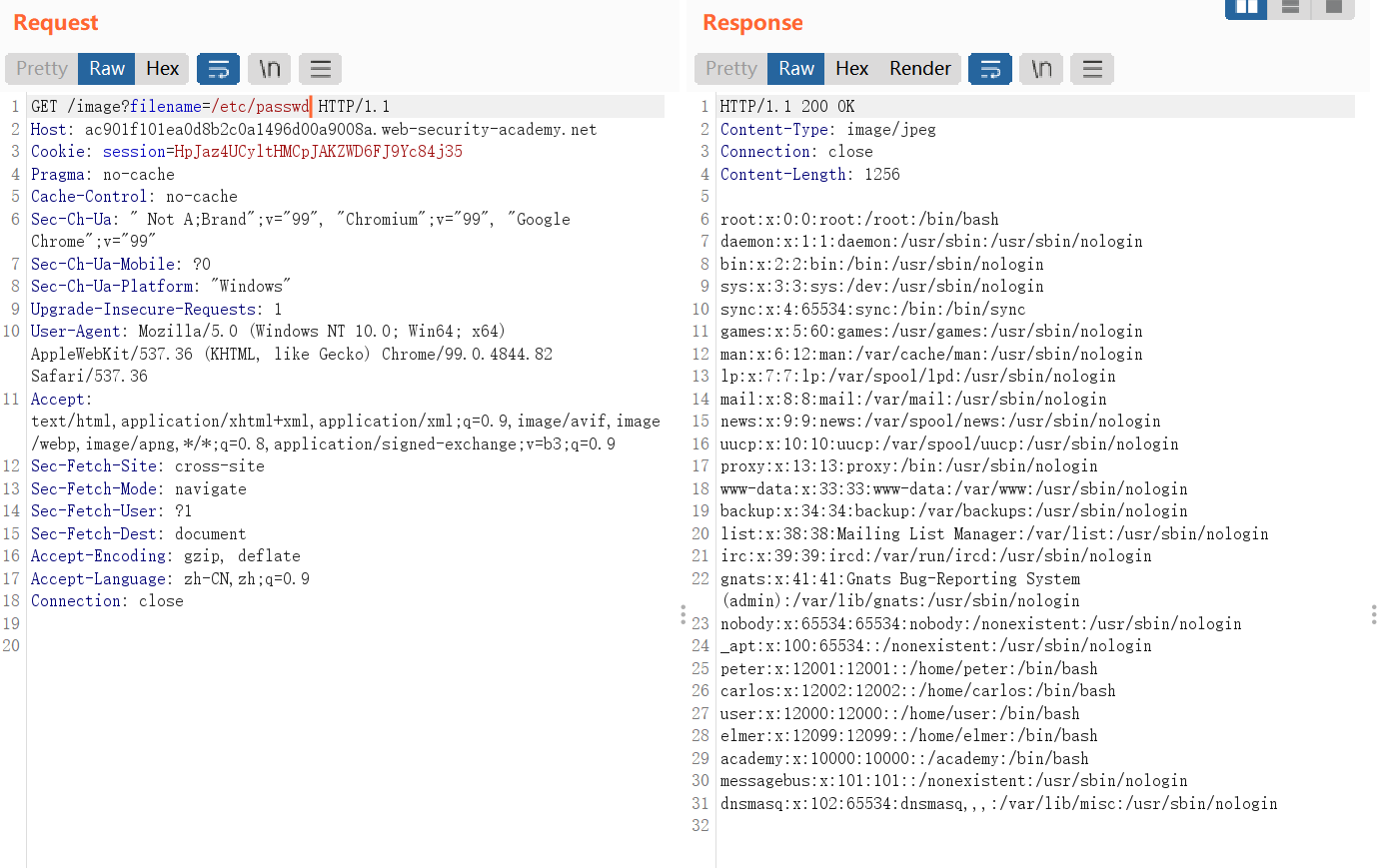The height and width of the screenshot is (868, 1378).
Task: Select the tabbed (combined) layout icon
Action: pyautogui.click(x=1333, y=8)
